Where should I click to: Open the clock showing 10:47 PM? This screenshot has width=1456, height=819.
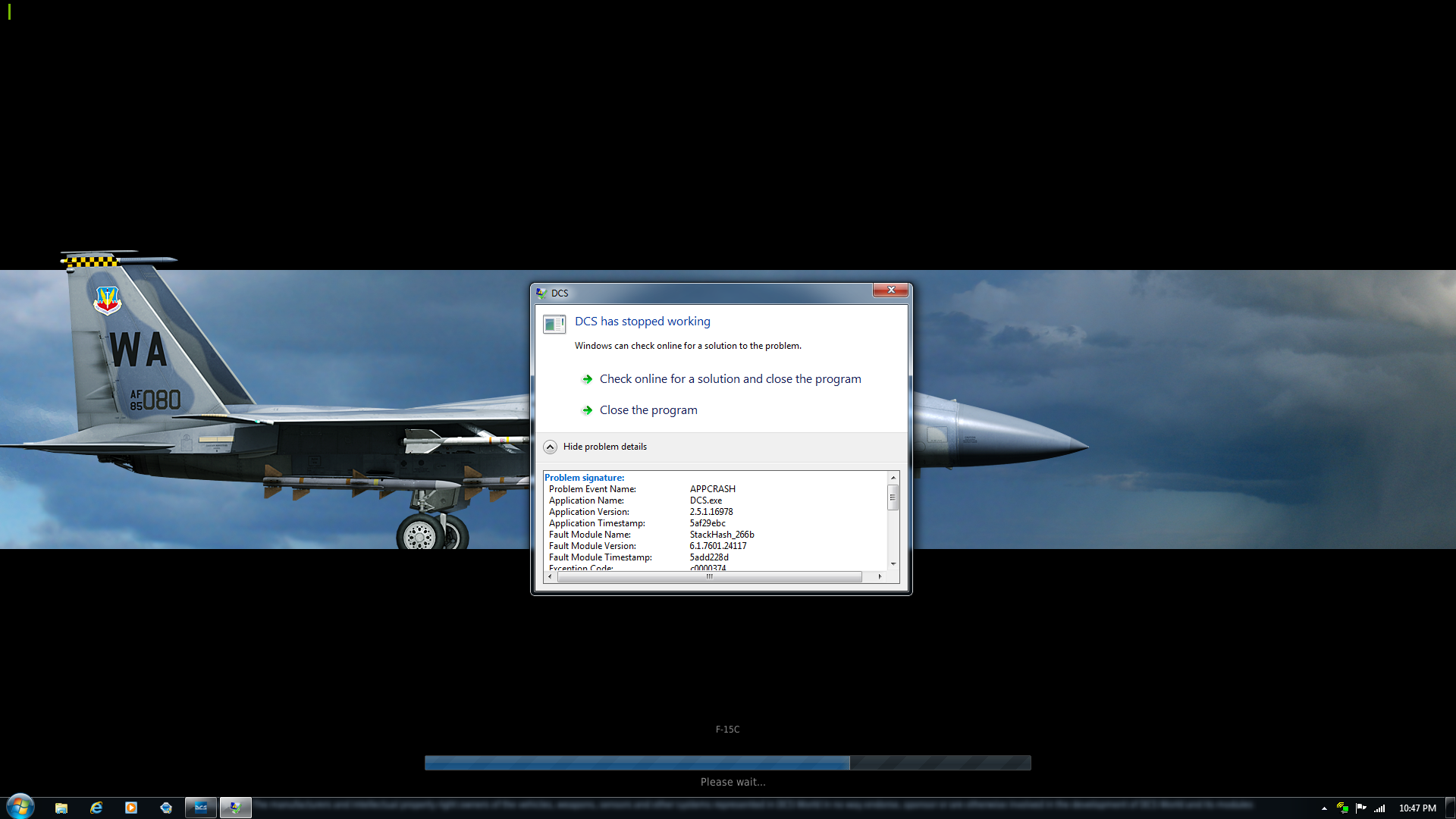(1417, 808)
